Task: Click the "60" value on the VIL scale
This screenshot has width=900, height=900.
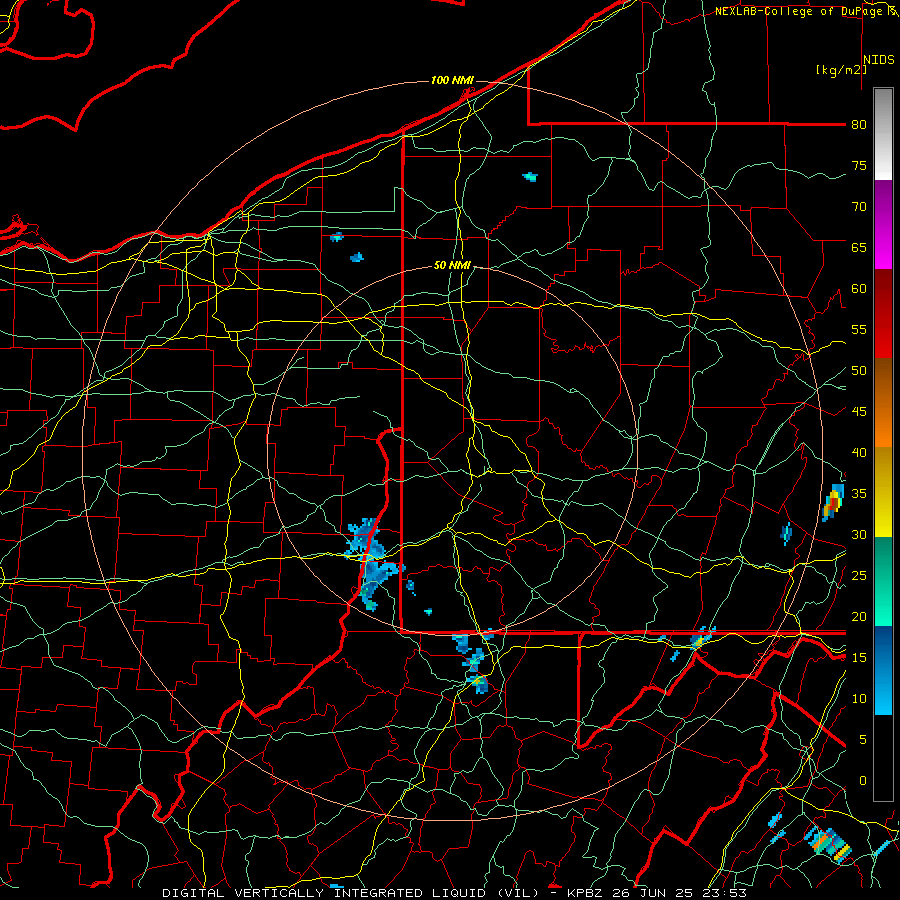Action: tap(859, 289)
